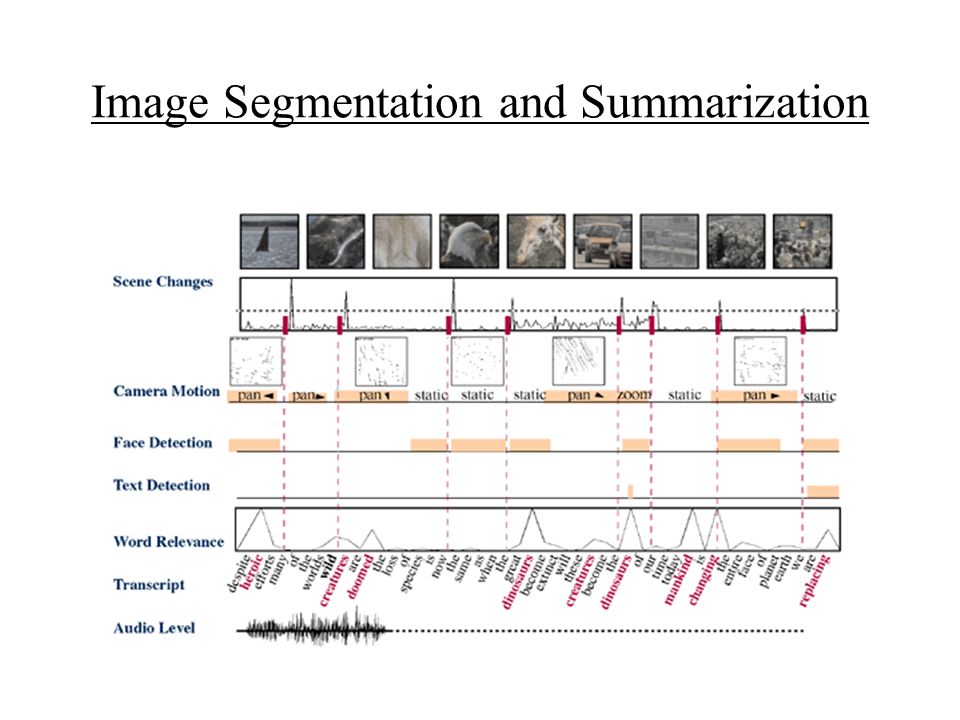
Task: Click the transcript word 'extinct'
Action: point(546,572)
